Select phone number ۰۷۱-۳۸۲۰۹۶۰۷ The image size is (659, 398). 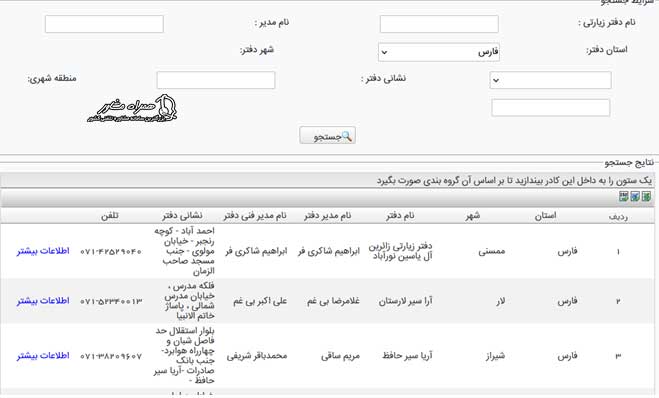(111, 356)
